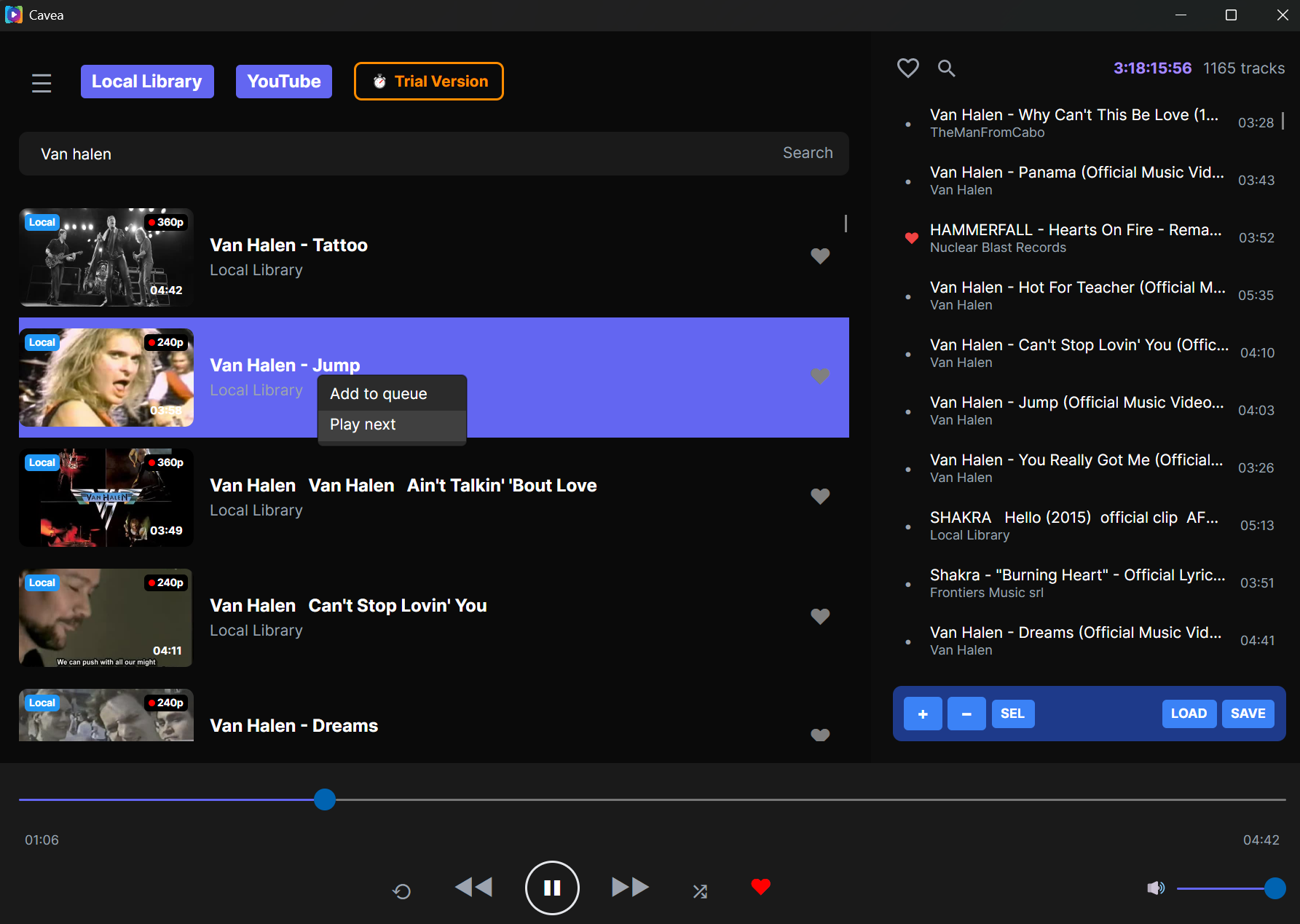Click the Van Halen - Jump video thumbnail
1300x924 pixels.
[x=106, y=377]
